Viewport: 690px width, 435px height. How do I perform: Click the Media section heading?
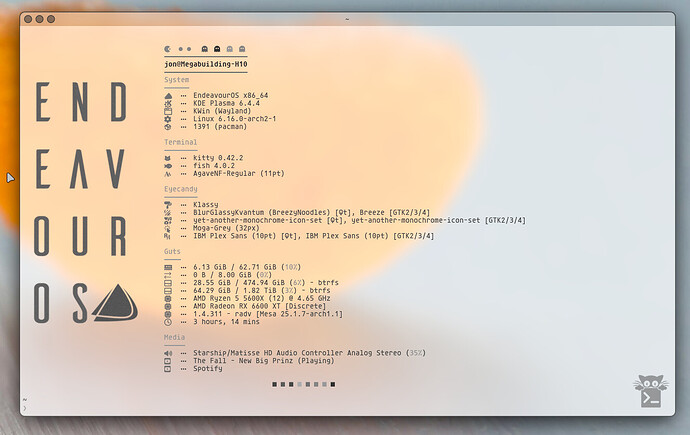click(174, 337)
